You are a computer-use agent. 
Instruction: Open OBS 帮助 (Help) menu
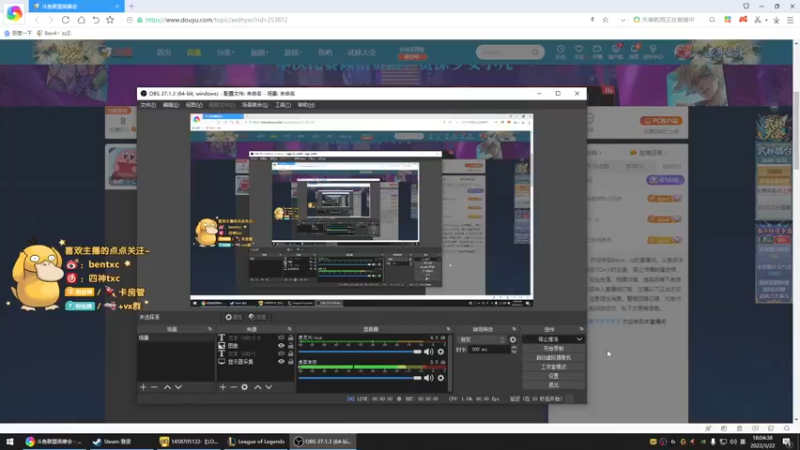coord(306,105)
